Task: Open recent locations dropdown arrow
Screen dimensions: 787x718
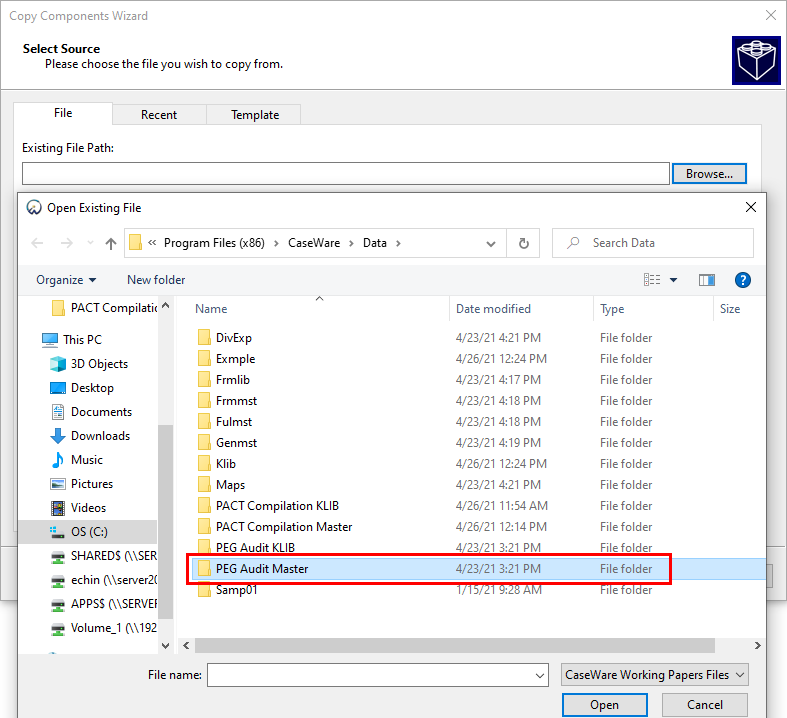Action: pyautogui.click(x=90, y=243)
